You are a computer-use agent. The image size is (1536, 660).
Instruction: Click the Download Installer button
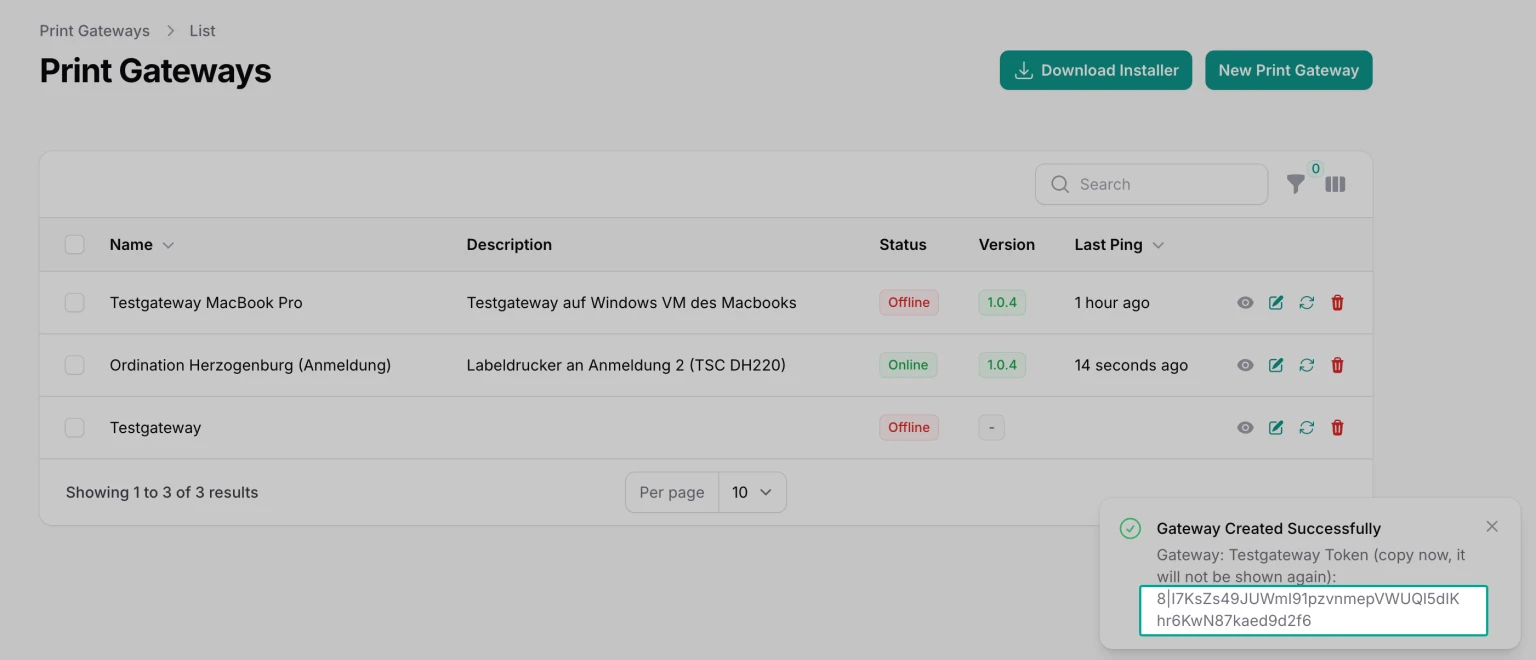coord(1095,70)
